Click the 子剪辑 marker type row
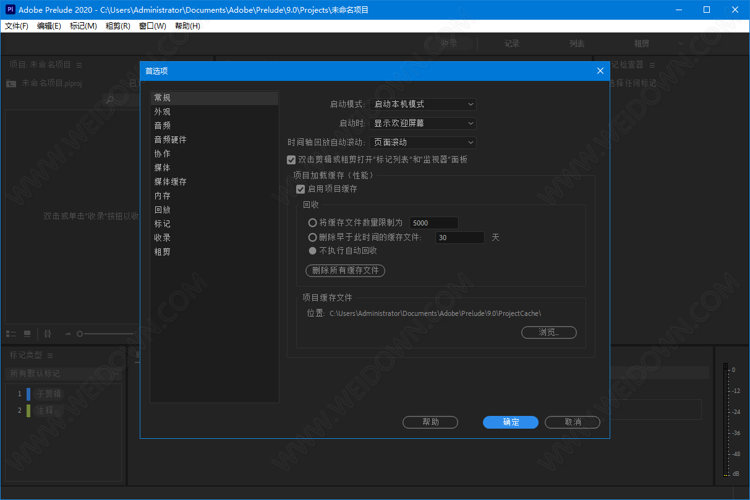Screen dimensions: 750x500 pyautogui.click(x=65, y=394)
